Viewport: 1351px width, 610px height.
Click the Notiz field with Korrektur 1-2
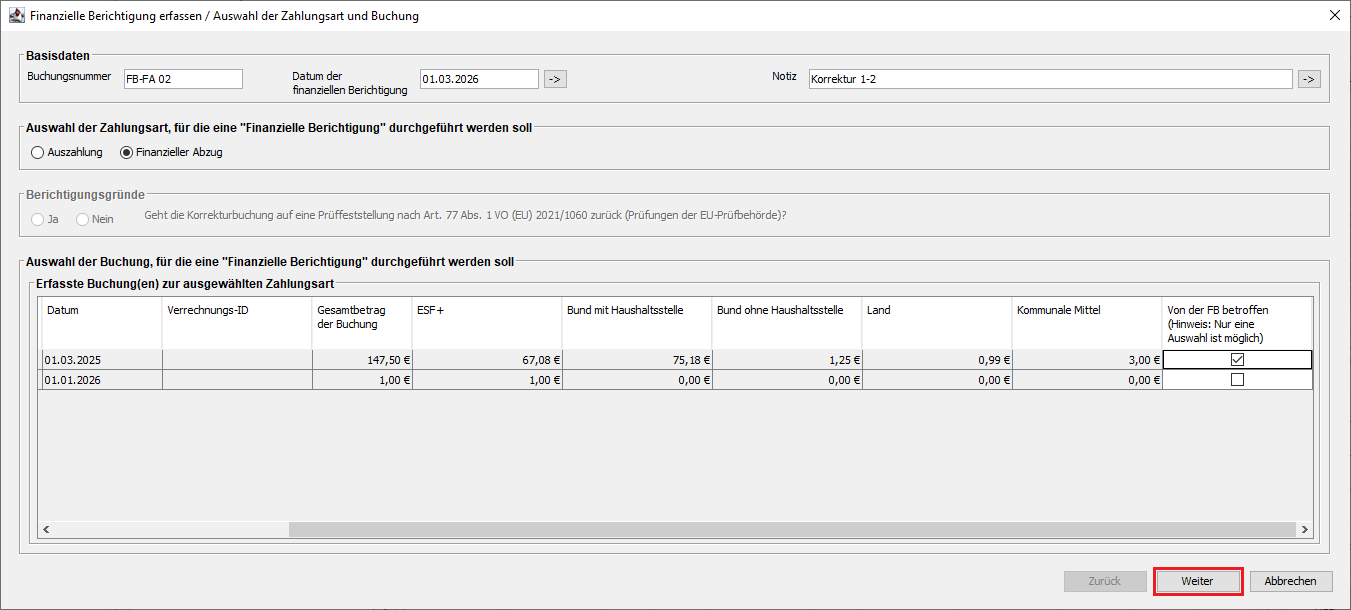coord(1050,79)
